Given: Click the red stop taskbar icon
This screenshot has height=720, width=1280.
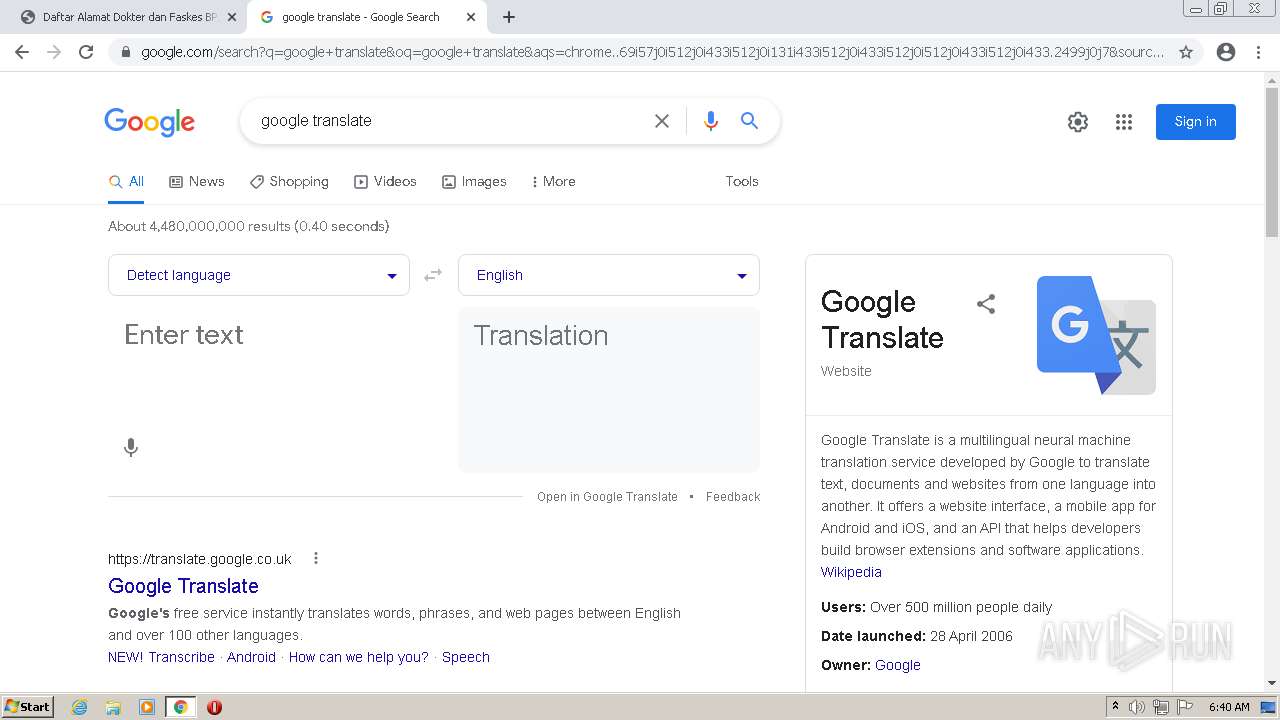Looking at the screenshot, I should pyautogui.click(x=214, y=707).
